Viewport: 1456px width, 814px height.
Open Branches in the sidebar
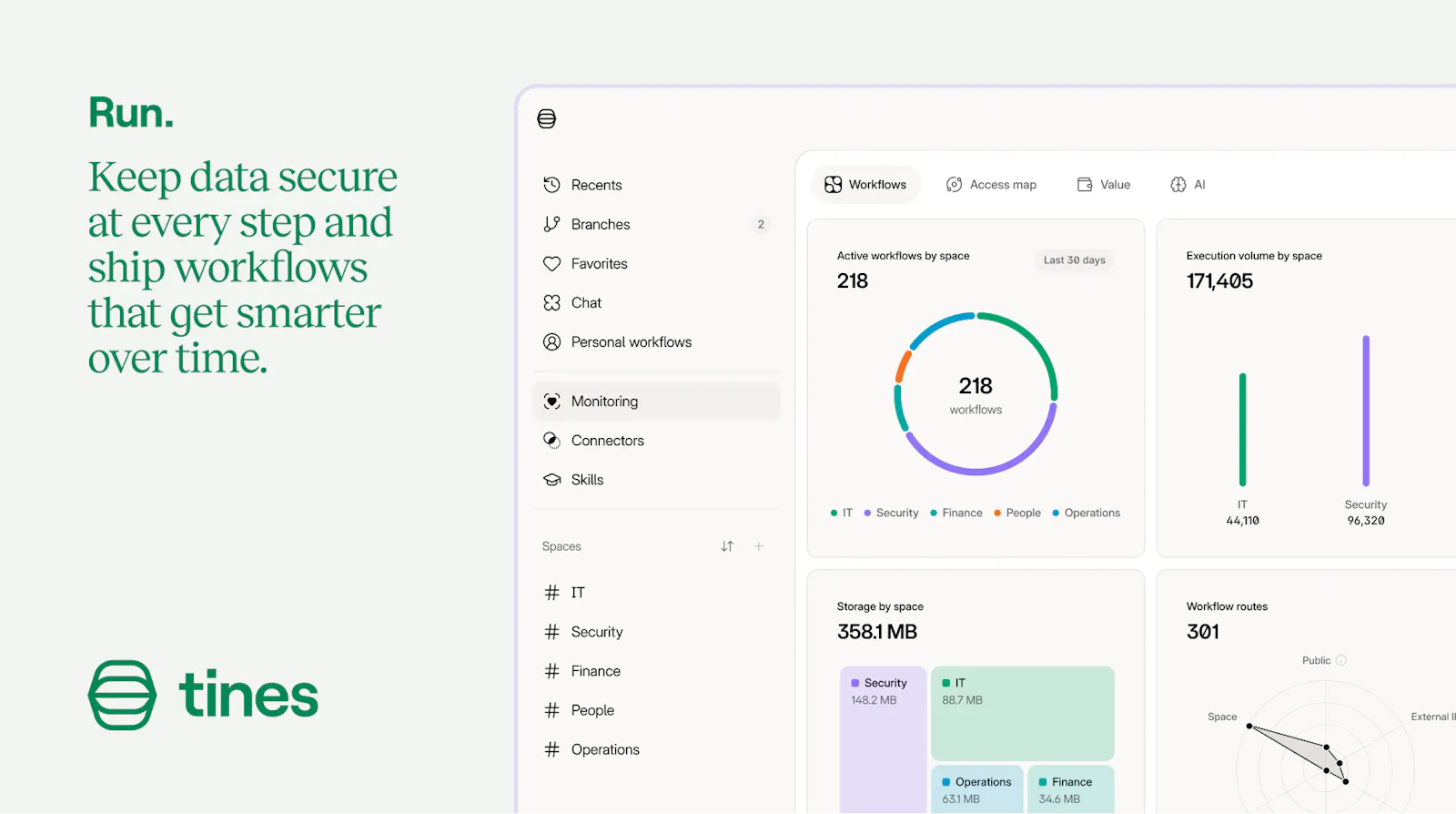coord(656,224)
